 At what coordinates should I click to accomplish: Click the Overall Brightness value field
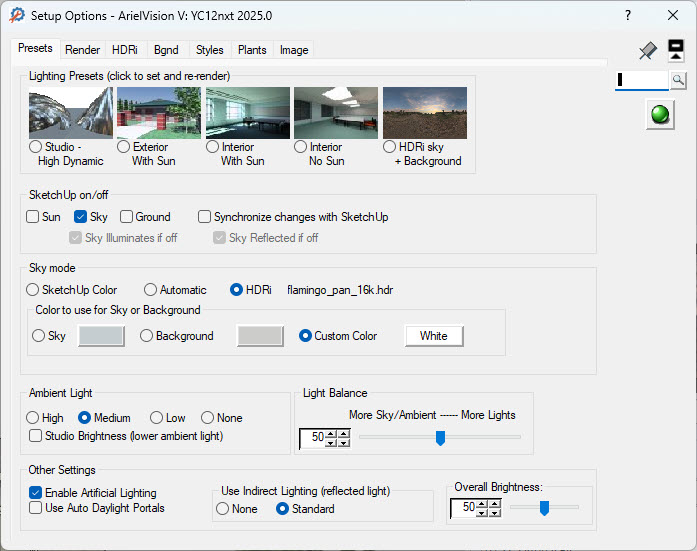pyautogui.click(x=464, y=507)
